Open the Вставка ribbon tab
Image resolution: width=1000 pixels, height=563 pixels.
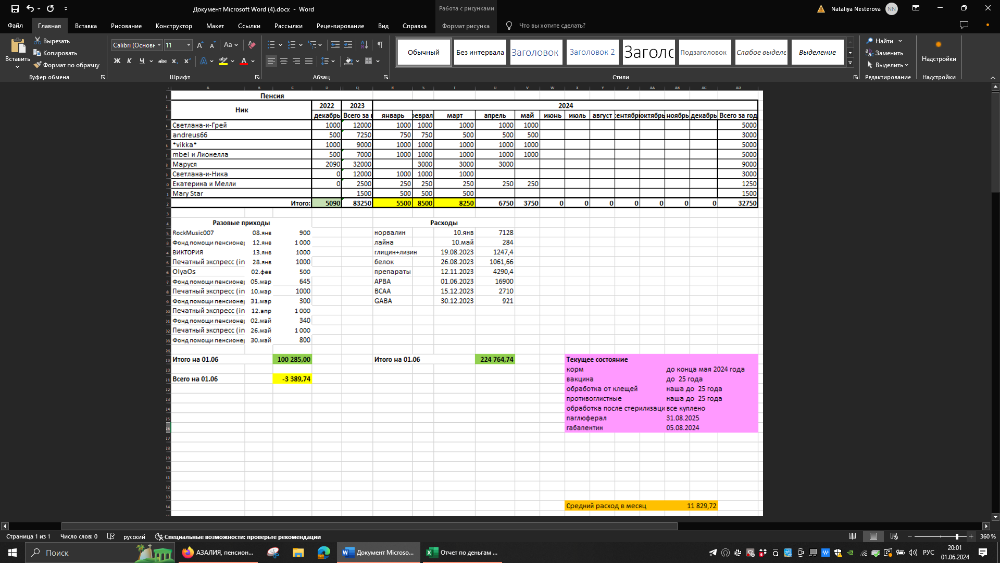86,25
